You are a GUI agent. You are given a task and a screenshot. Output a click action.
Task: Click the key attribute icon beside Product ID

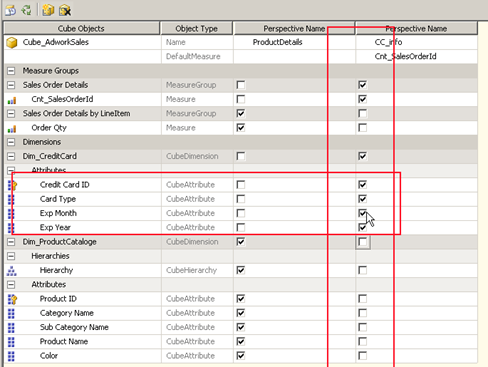12,299
